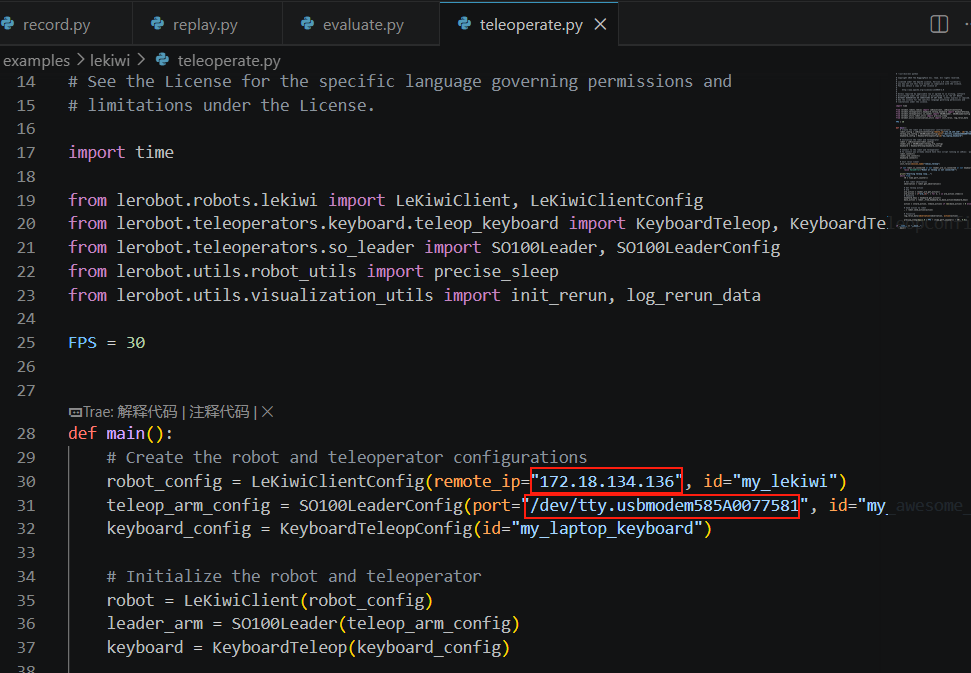Image resolution: width=971 pixels, height=673 pixels.
Task: Click 'remote_ip' parameter on line 30
Action: [477, 482]
